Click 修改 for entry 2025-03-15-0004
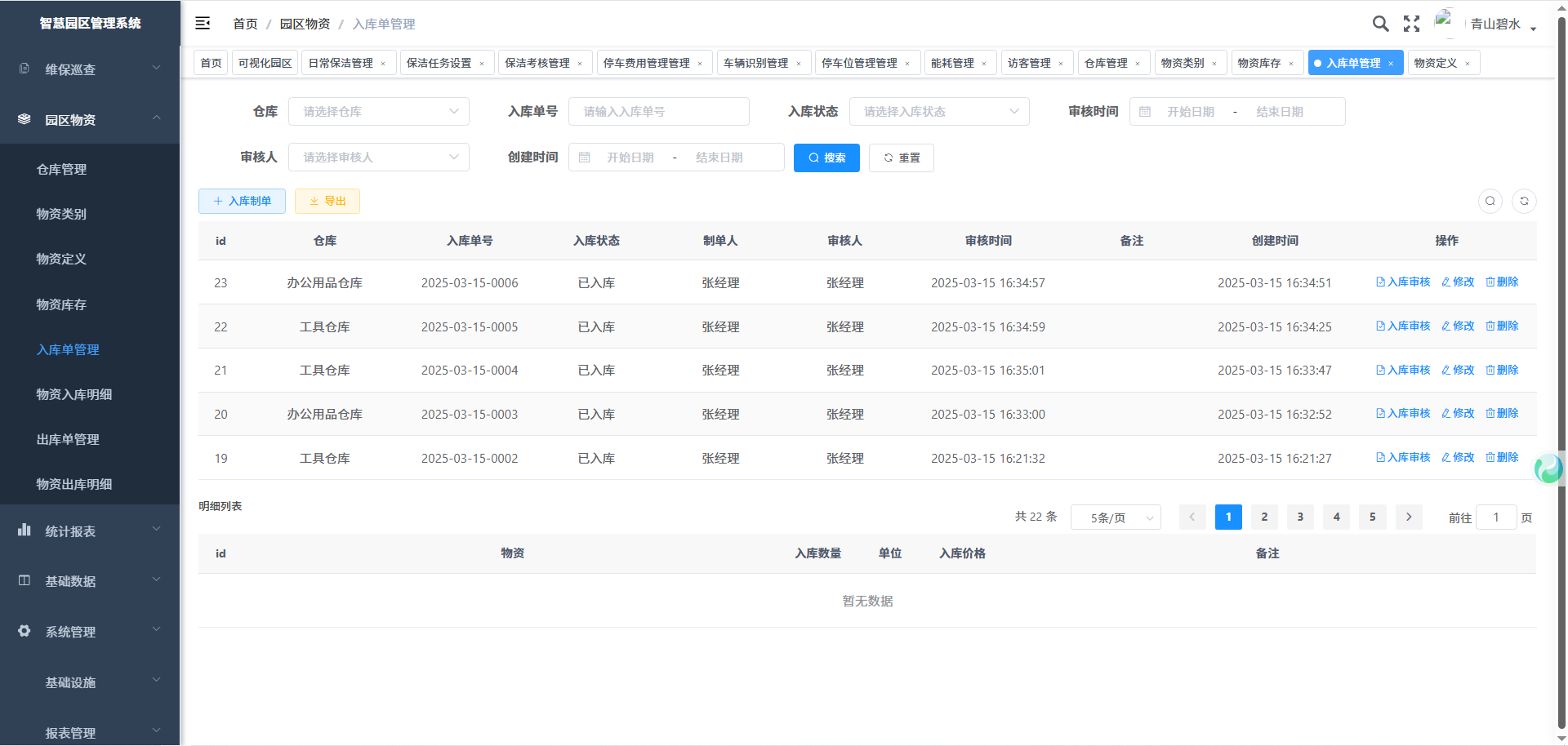Viewport: 1568px width, 746px height. (x=1458, y=370)
